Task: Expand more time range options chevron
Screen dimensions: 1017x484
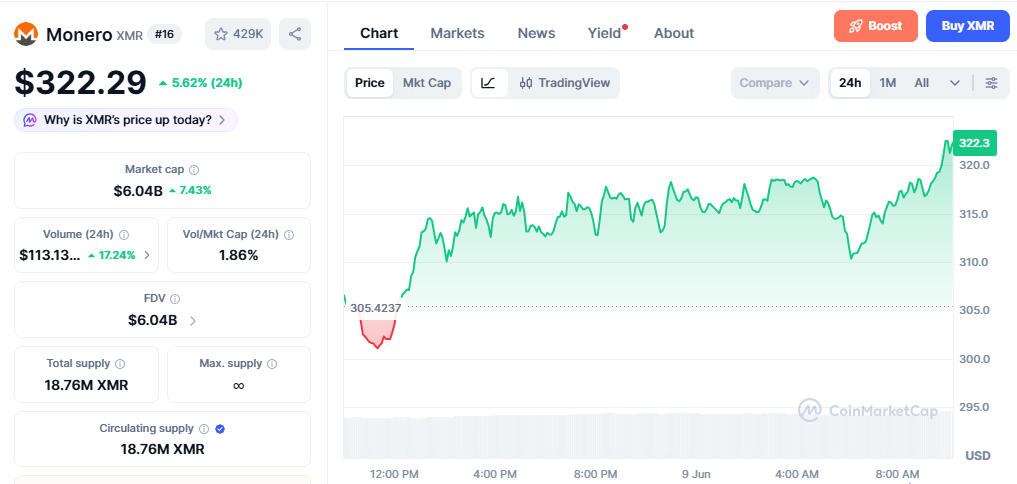Action: (x=955, y=83)
